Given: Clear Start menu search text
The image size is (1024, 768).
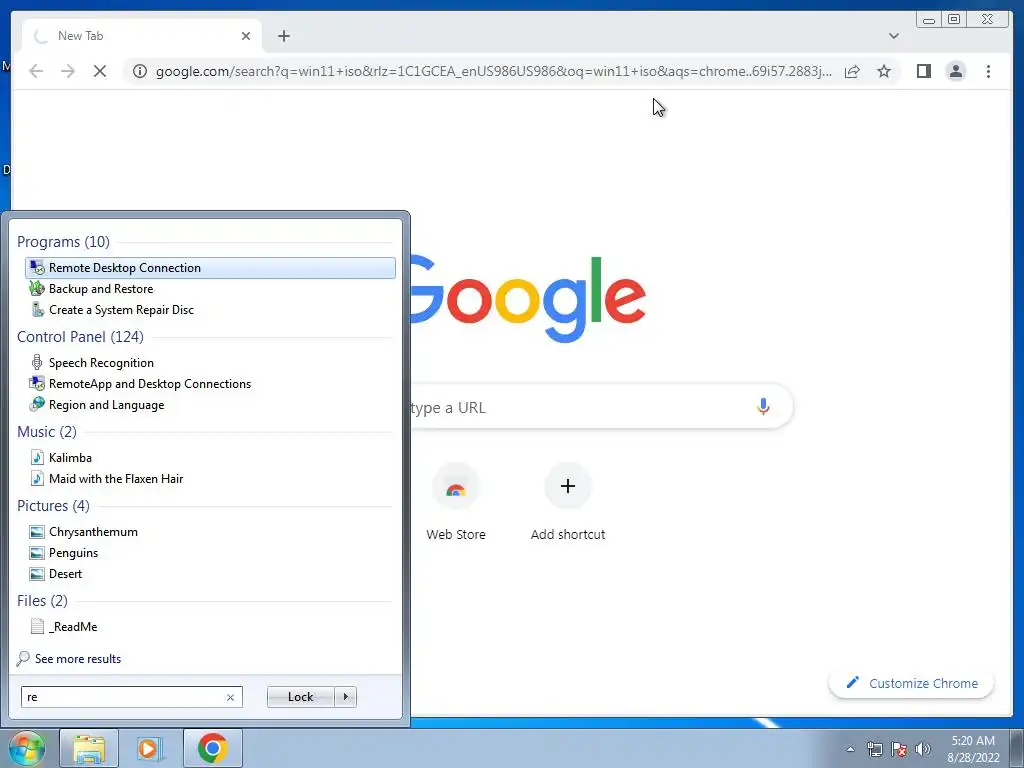Looking at the screenshot, I should pyautogui.click(x=230, y=697).
